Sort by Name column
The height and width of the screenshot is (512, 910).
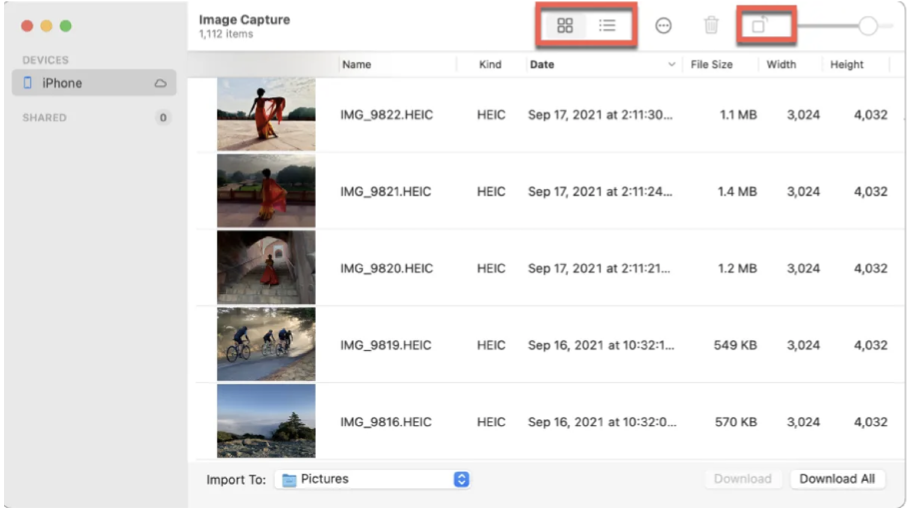click(x=356, y=64)
